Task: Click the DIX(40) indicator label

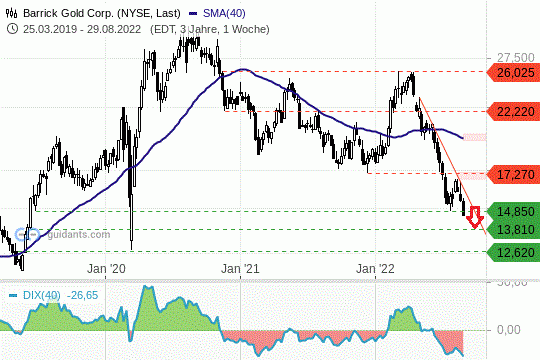Action: [x=41, y=295]
